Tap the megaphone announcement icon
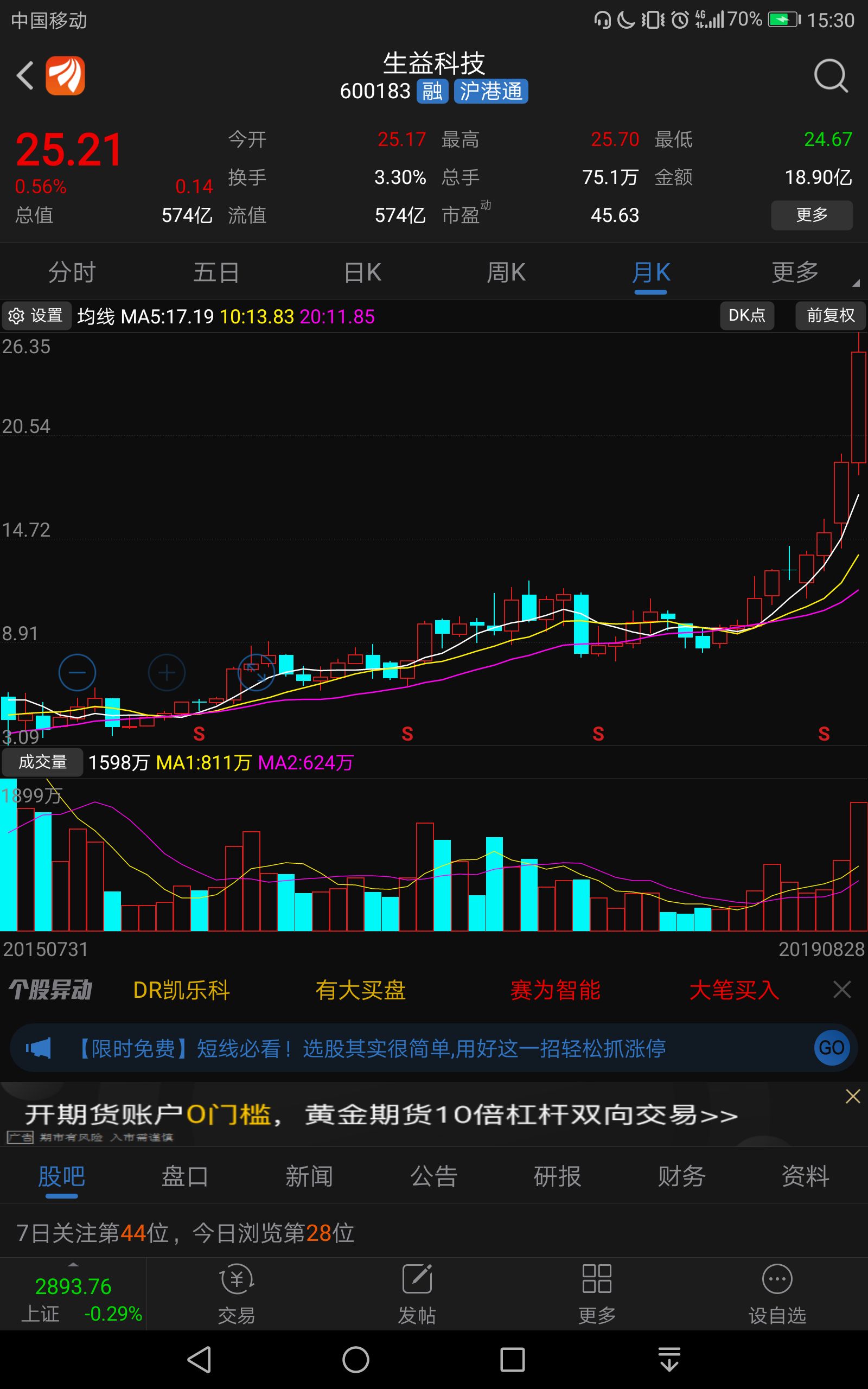 [x=39, y=1048]
